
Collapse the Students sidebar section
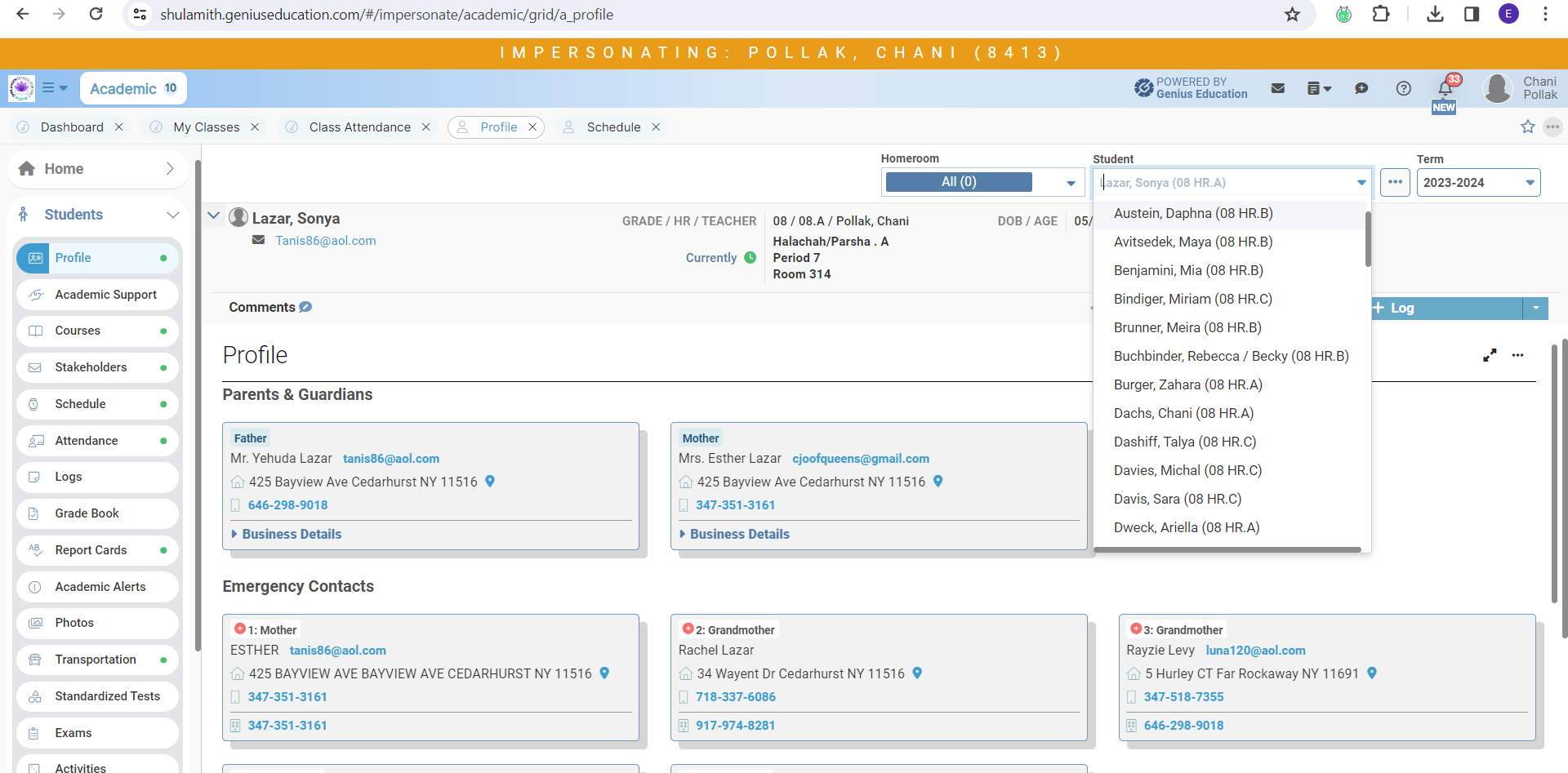point(172,215)
